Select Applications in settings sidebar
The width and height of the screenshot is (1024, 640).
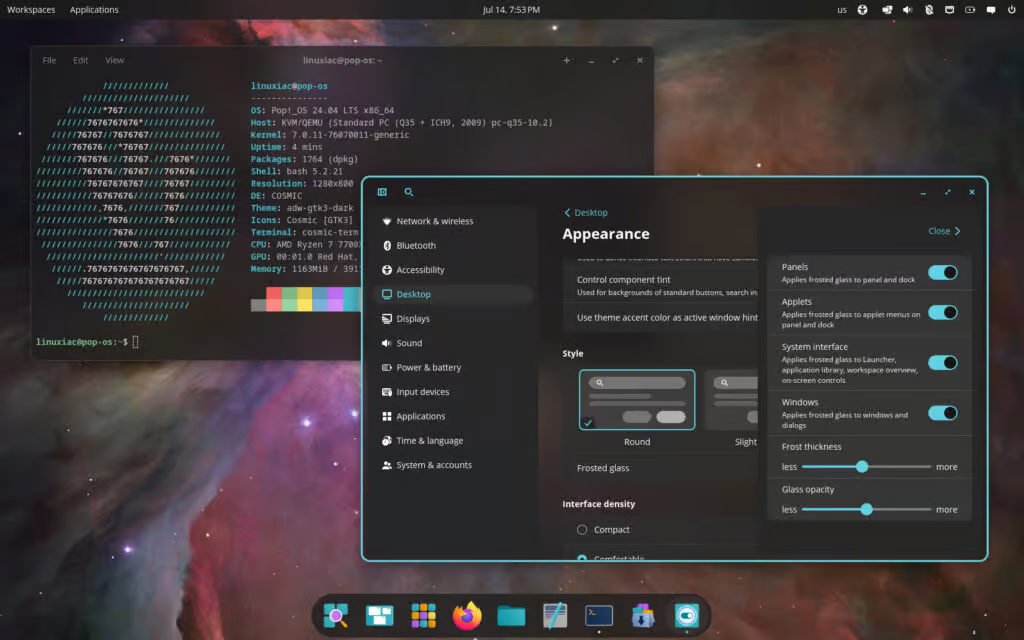tap(454, 416)
